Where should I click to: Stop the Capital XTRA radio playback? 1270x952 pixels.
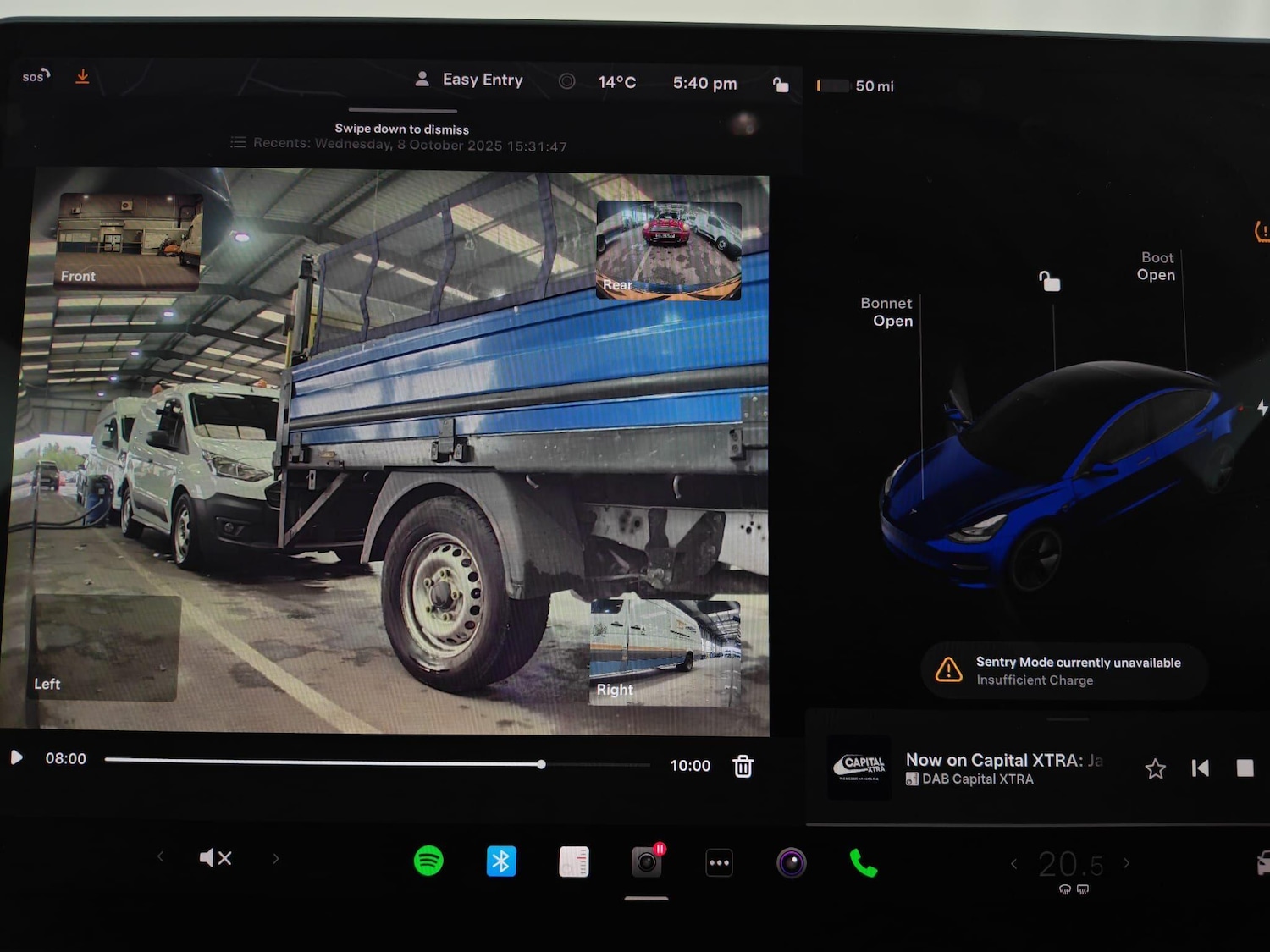[x=1245, y=768]
